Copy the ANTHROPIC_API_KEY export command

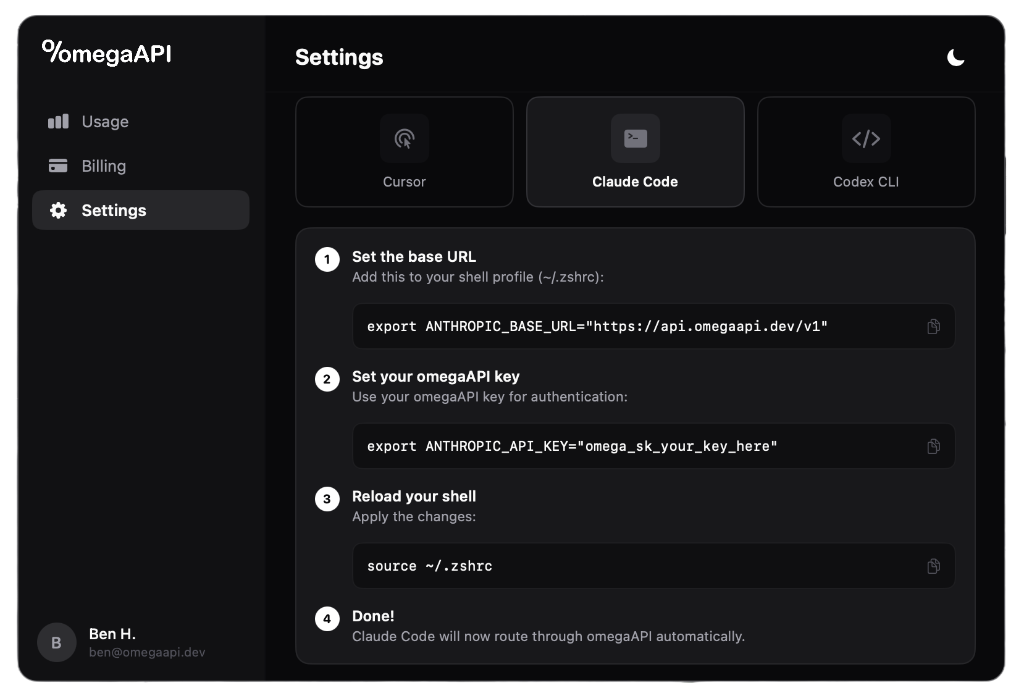[934, 446]
